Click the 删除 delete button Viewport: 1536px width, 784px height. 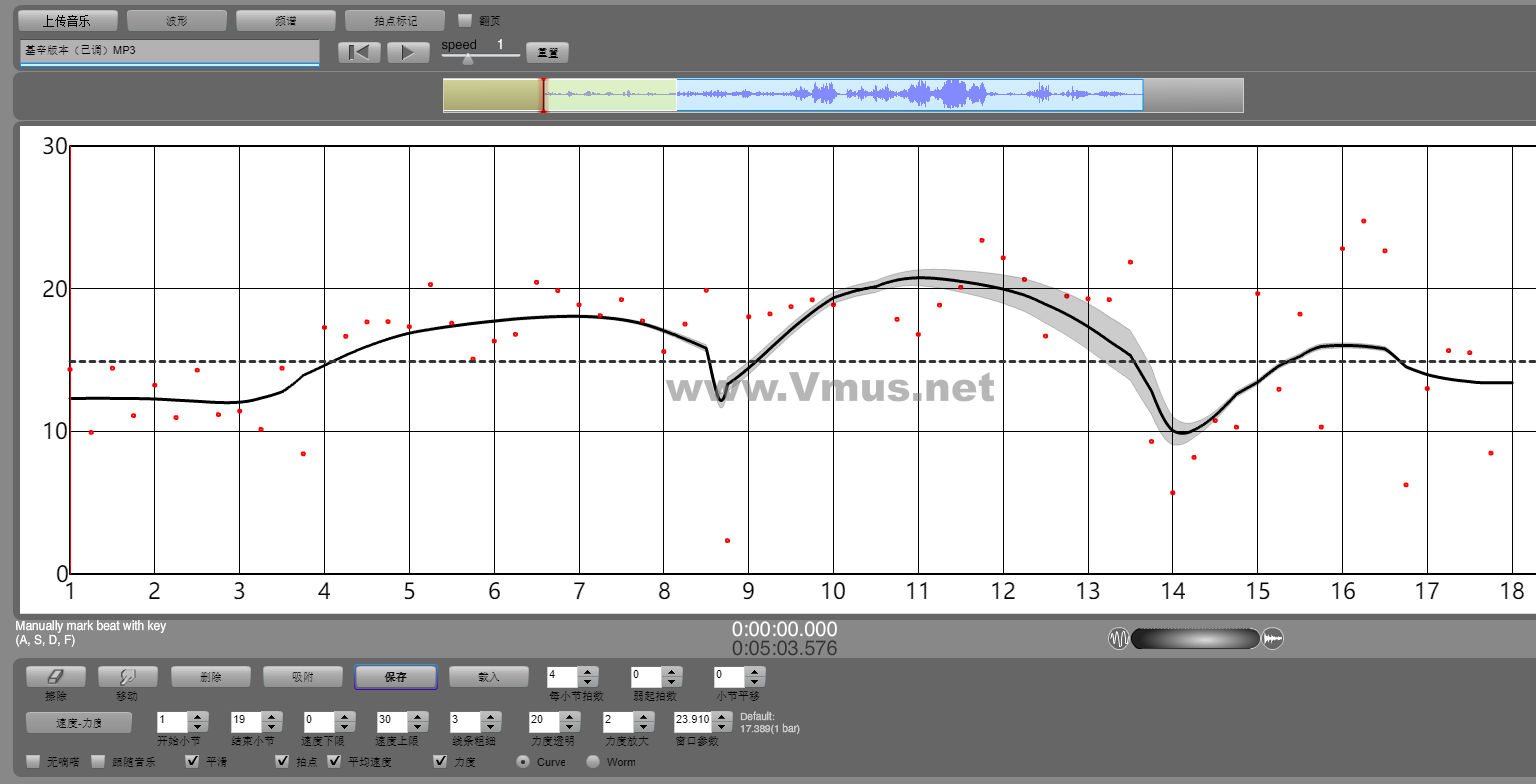coord(210,677)
